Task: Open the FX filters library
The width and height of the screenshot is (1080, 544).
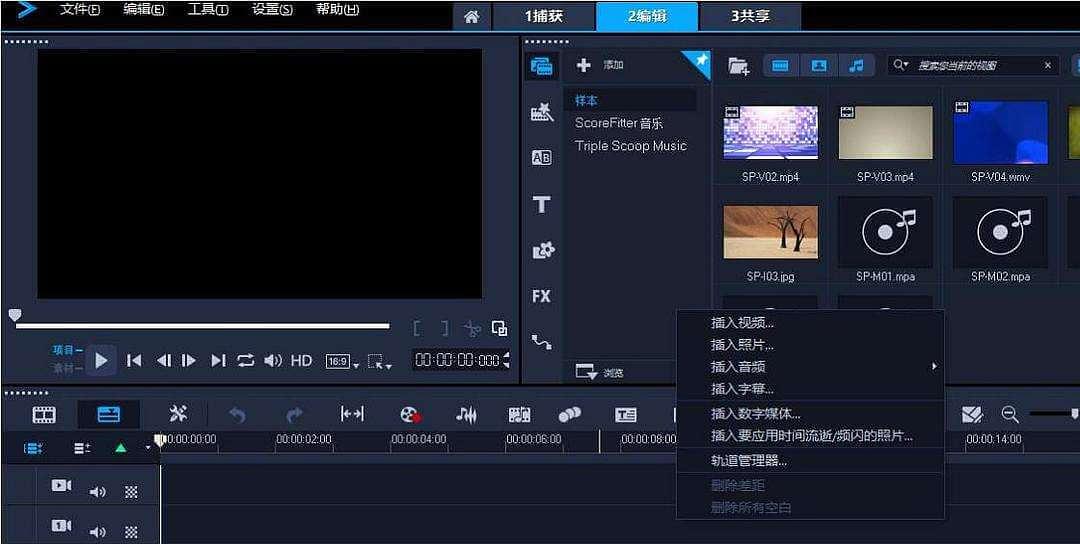Action: [541, 296]
